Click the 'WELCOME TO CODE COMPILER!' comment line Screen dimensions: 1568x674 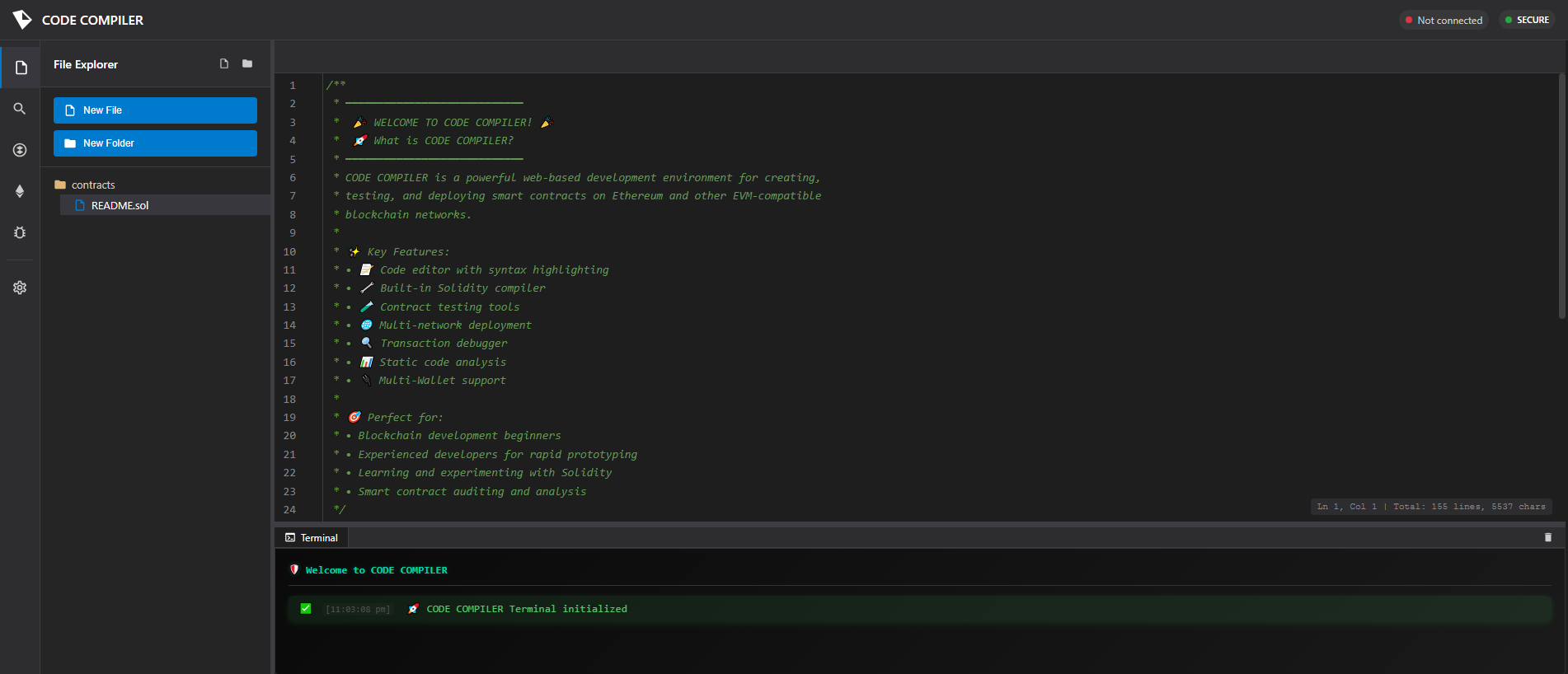click(453, 122)
